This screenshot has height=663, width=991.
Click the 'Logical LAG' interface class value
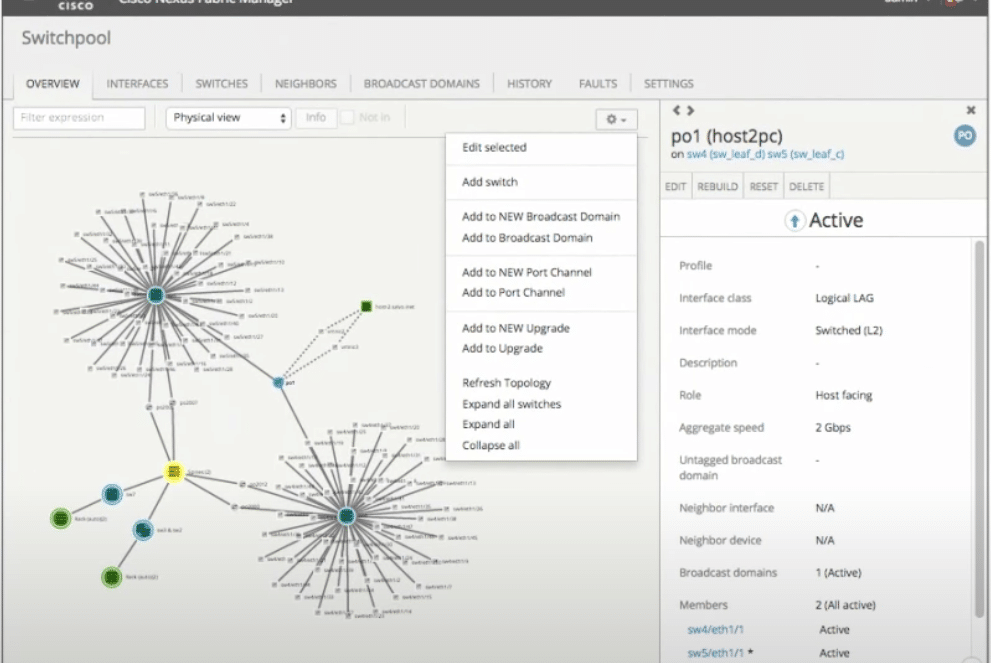(844, 298)
